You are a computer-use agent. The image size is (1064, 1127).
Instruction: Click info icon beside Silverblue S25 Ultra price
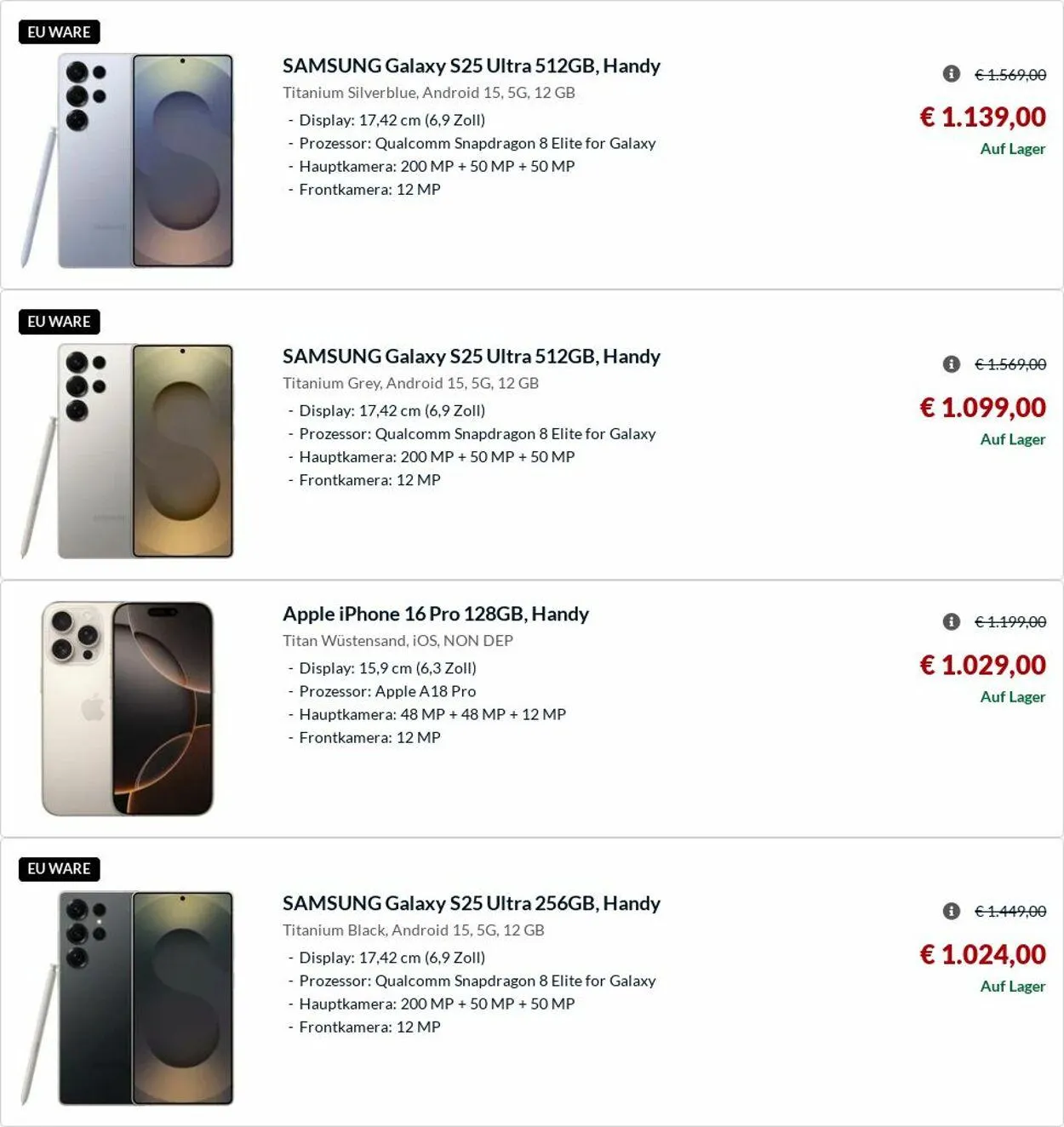click(952, 74)
